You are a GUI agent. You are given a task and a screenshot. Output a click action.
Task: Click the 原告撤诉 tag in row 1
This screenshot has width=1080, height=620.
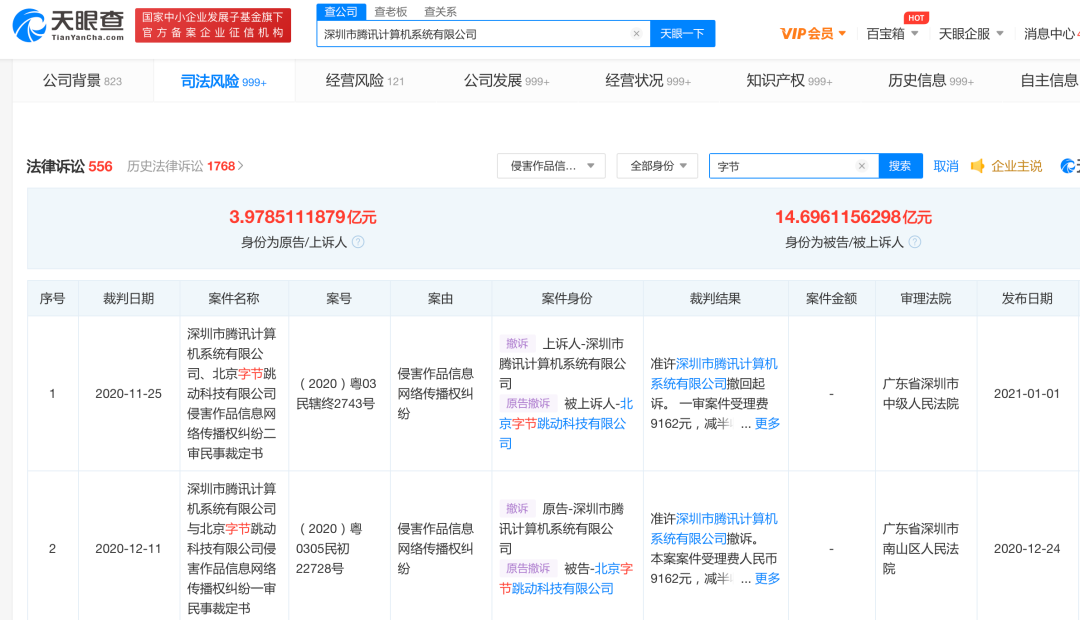tap(528, 404)
